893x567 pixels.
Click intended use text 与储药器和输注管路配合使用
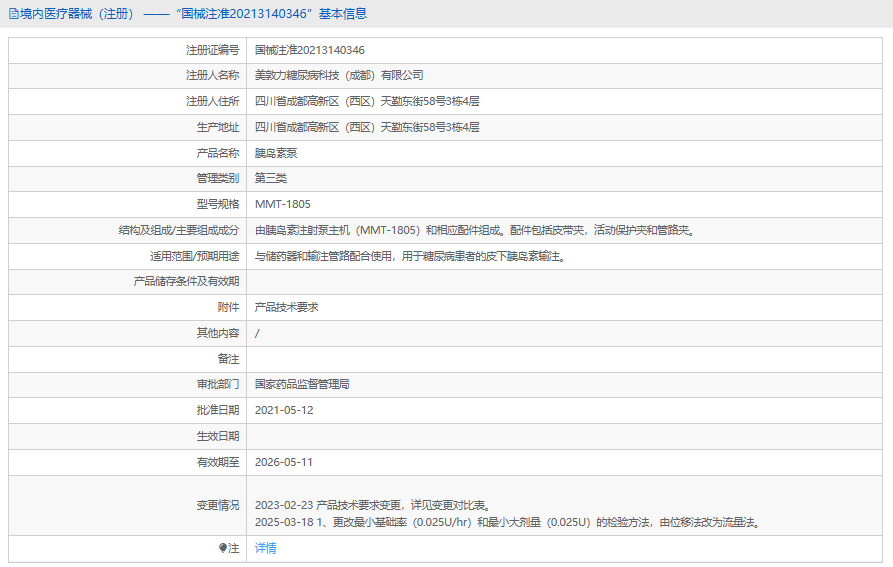coord(411,256)
